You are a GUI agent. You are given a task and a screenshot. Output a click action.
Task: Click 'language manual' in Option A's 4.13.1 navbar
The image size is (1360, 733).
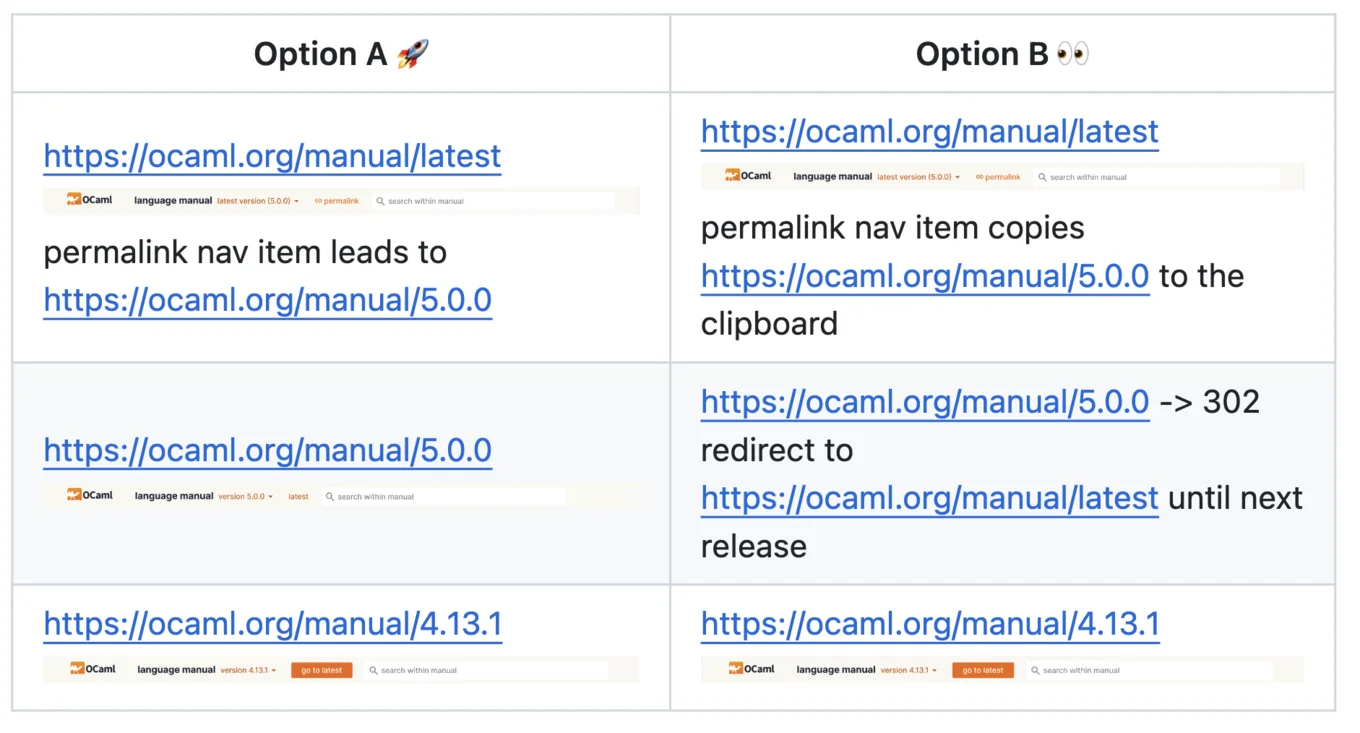[x=176, y=670]
